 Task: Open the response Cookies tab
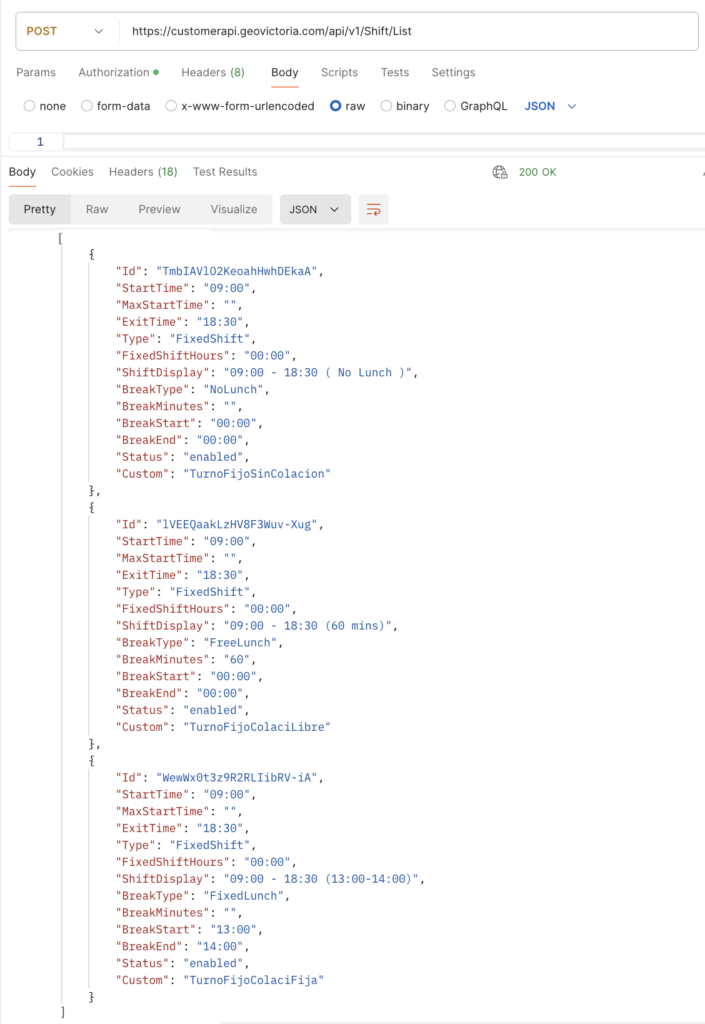(x=72, y=172)
